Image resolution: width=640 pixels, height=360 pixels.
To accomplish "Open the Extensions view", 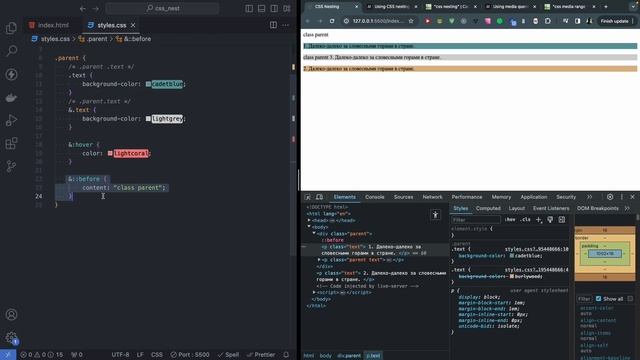I will pyautogui.click(x=11, y=143).
